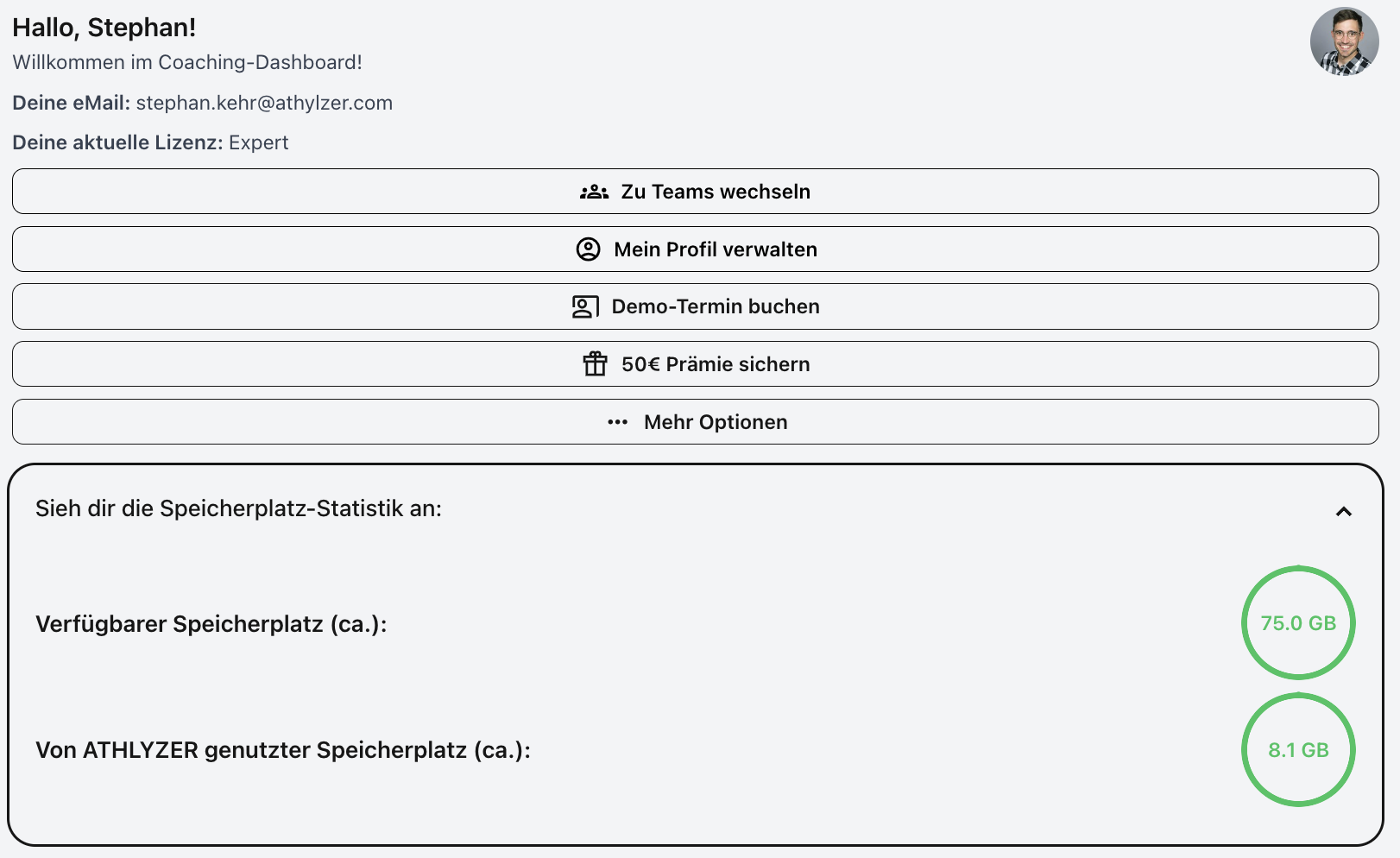Collapse storage statistics using the chevron
The image size is (1400, 858).
tap(1343, 512)
